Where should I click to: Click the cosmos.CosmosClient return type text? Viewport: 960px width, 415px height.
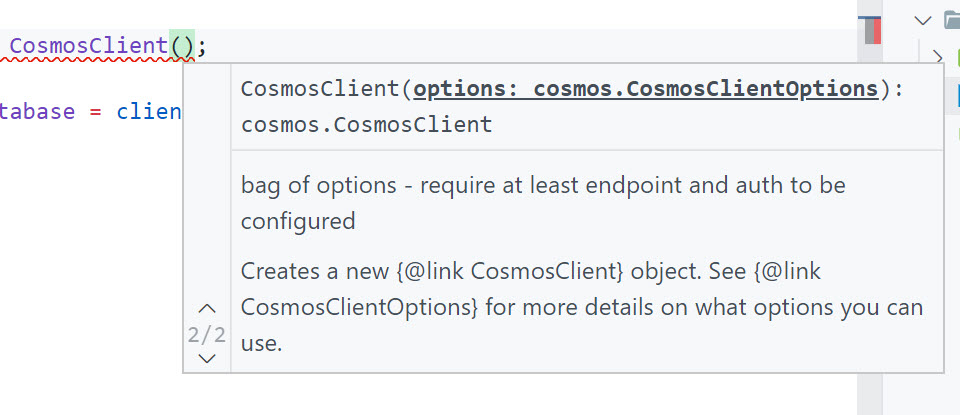tap(366, 125)
